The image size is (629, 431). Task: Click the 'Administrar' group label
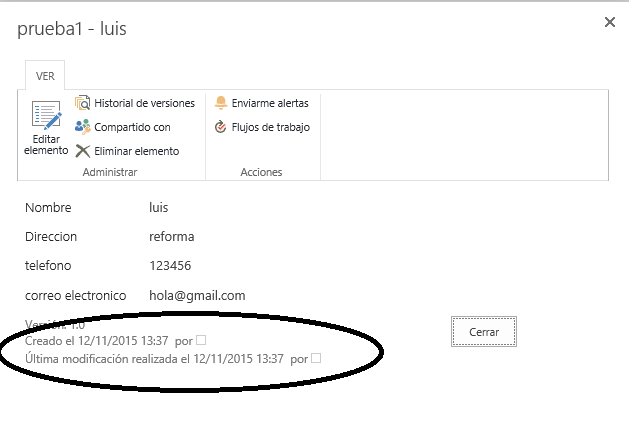point(110,172)
